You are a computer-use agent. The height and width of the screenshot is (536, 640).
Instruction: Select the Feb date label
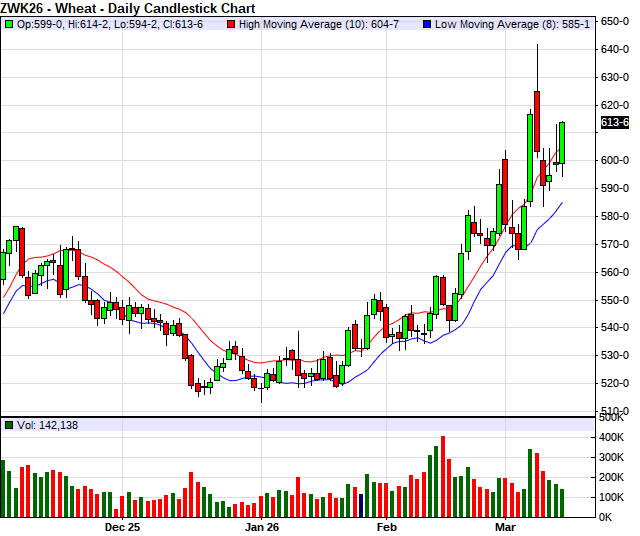386,526
